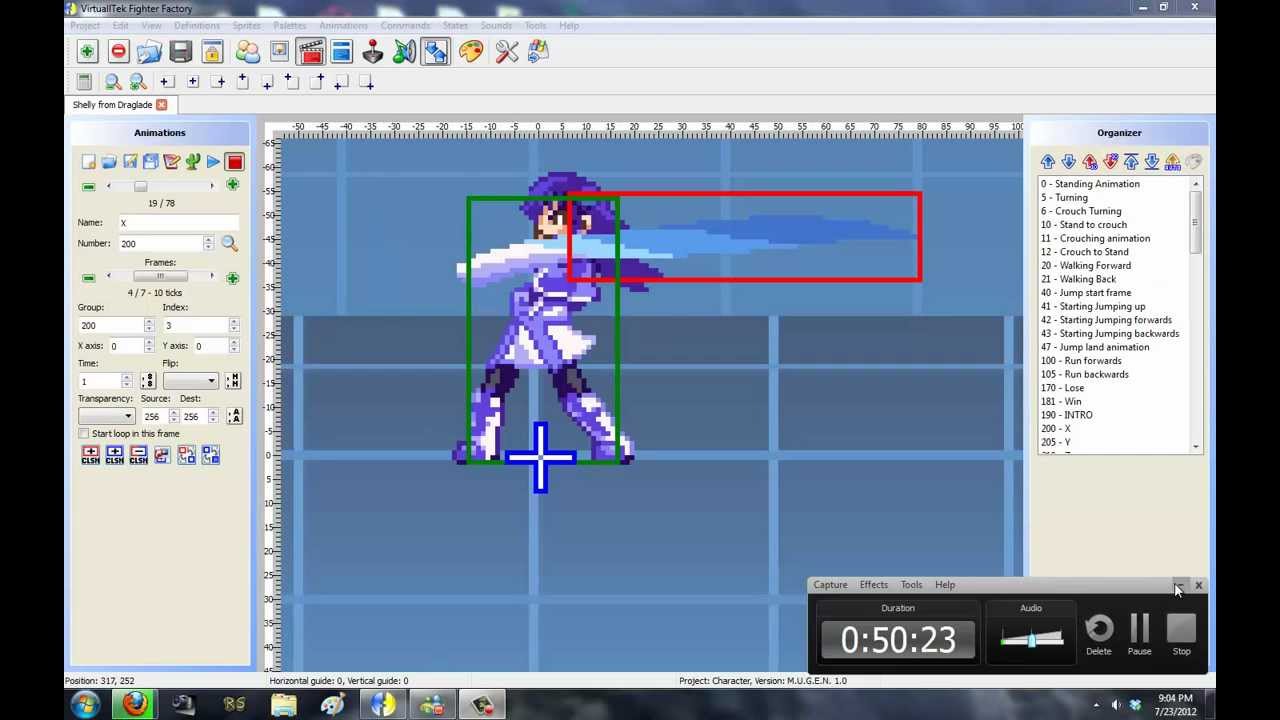Open the recorder Effects menu
1280x720 pixels.
(874, 585)
